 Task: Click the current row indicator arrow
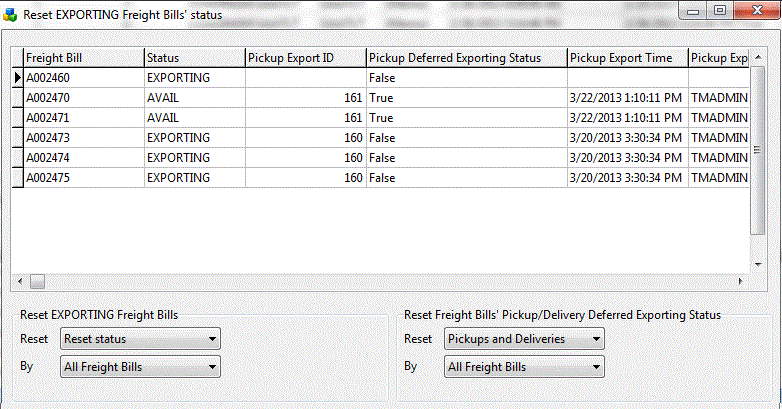[x=17, y=77]
